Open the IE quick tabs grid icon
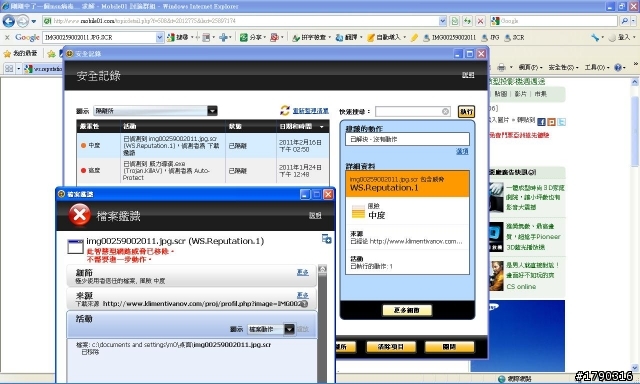This screenshot has height=384, width=640. (x=9, y=69)
